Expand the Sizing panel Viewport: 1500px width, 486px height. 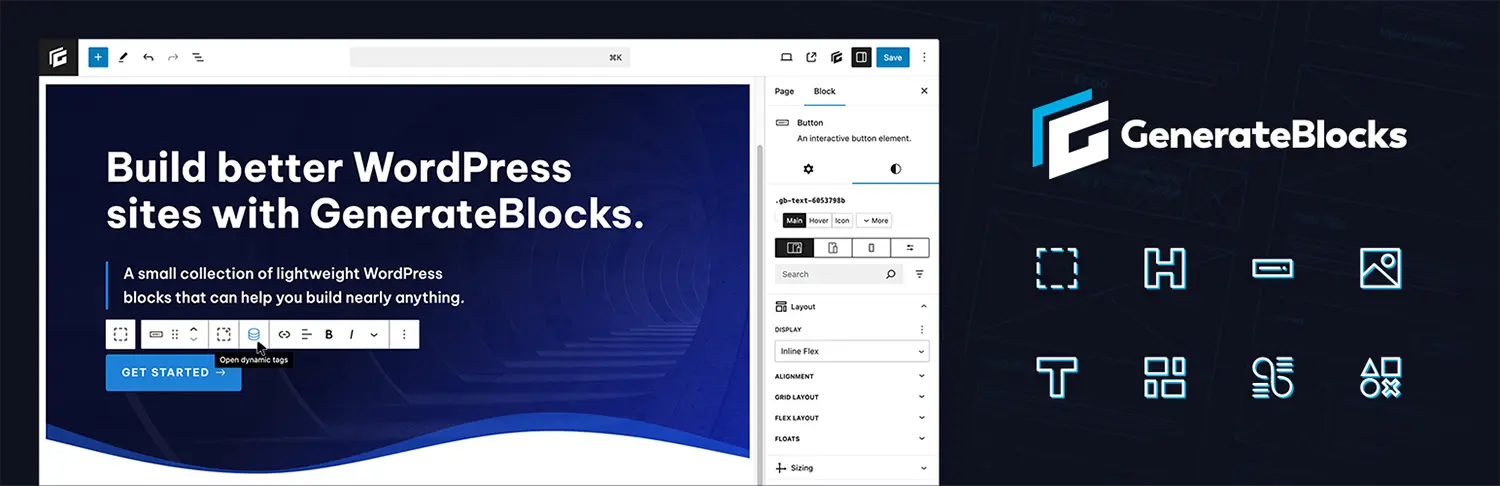[852, 468]
